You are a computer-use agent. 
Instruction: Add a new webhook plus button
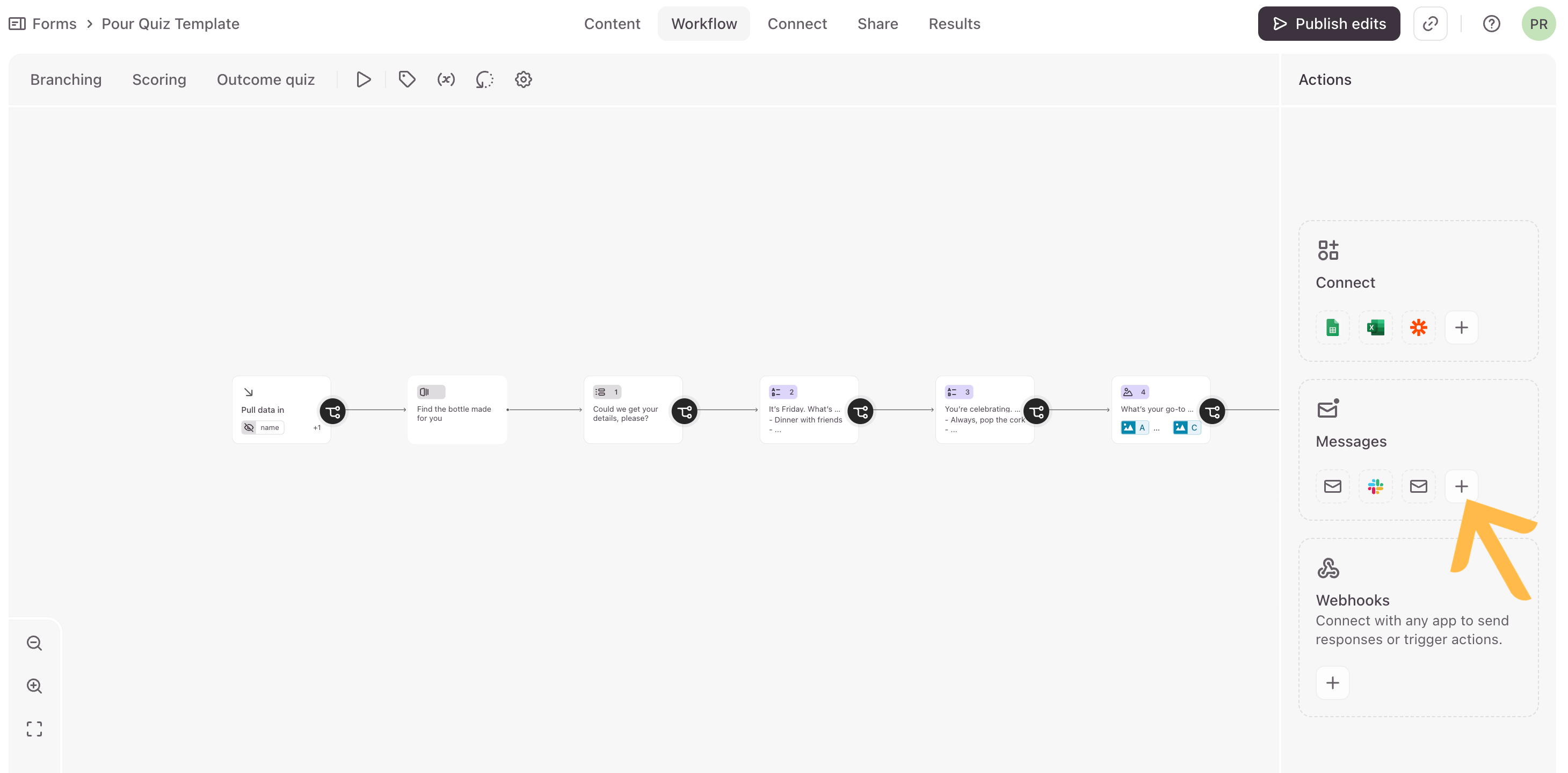click(1332, 682)
